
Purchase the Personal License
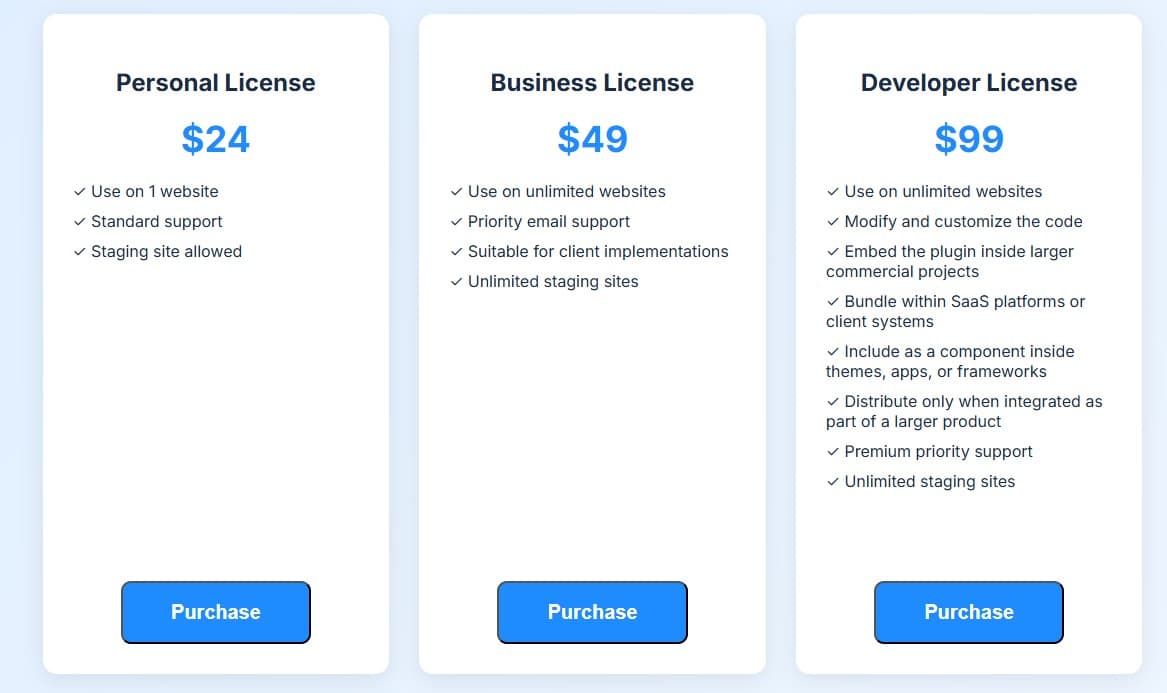216,612
